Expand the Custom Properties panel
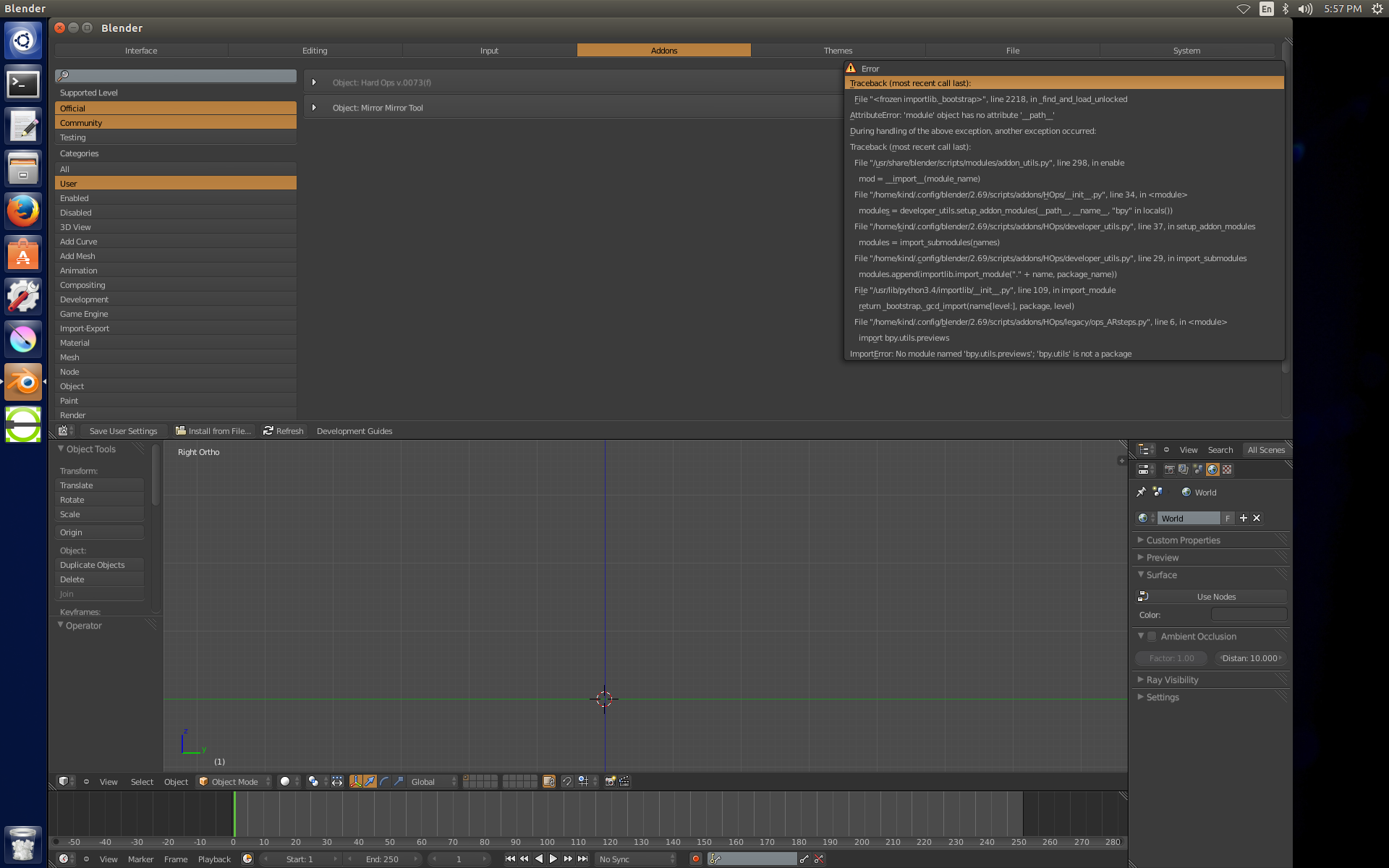 pyautogui.click(x=1183, y=540)
